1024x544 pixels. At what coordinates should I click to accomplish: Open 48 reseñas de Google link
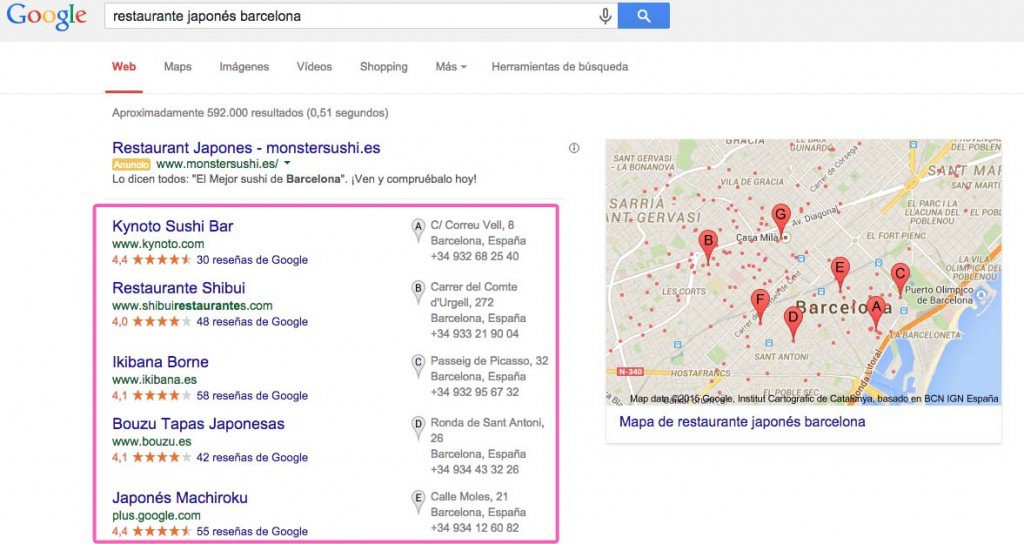coord(252,321)
